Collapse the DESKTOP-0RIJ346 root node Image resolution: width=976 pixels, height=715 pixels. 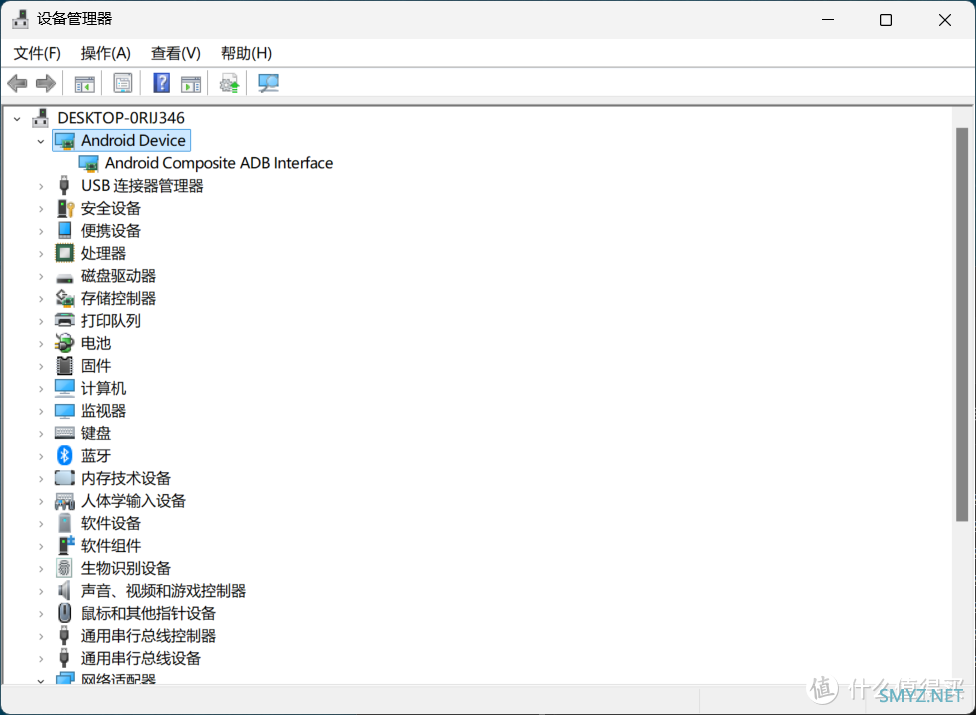(17, 118)
